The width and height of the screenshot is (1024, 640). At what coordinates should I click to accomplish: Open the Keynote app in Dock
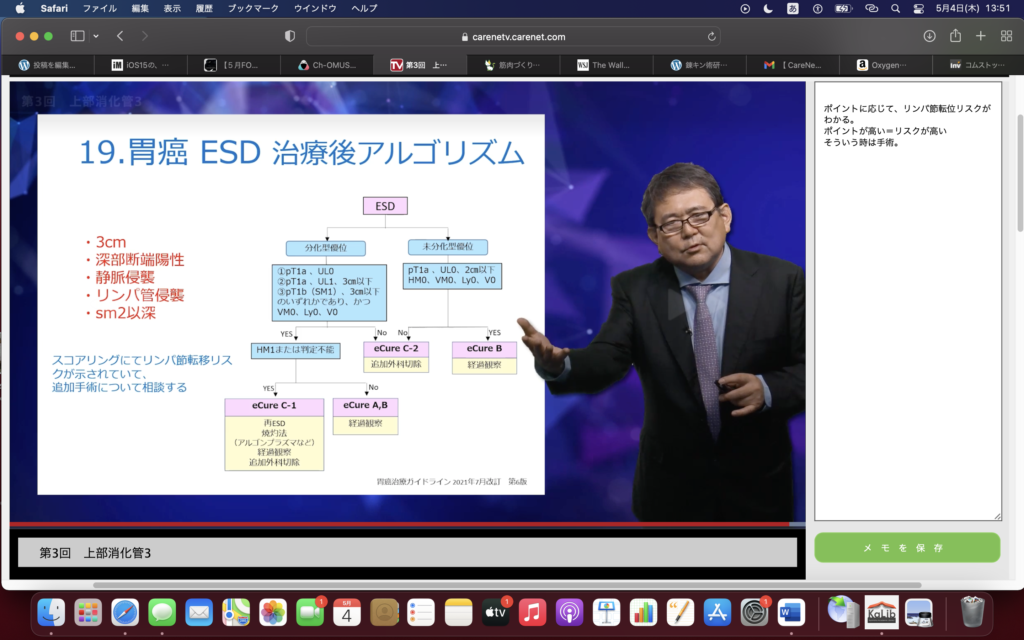point(607,611)
